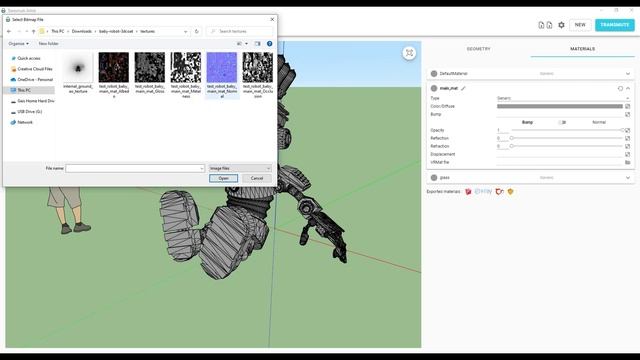The width and height of the screenshot is (640, 360).
Task: Open the Organize menu
Action: (x=18, y=44)
